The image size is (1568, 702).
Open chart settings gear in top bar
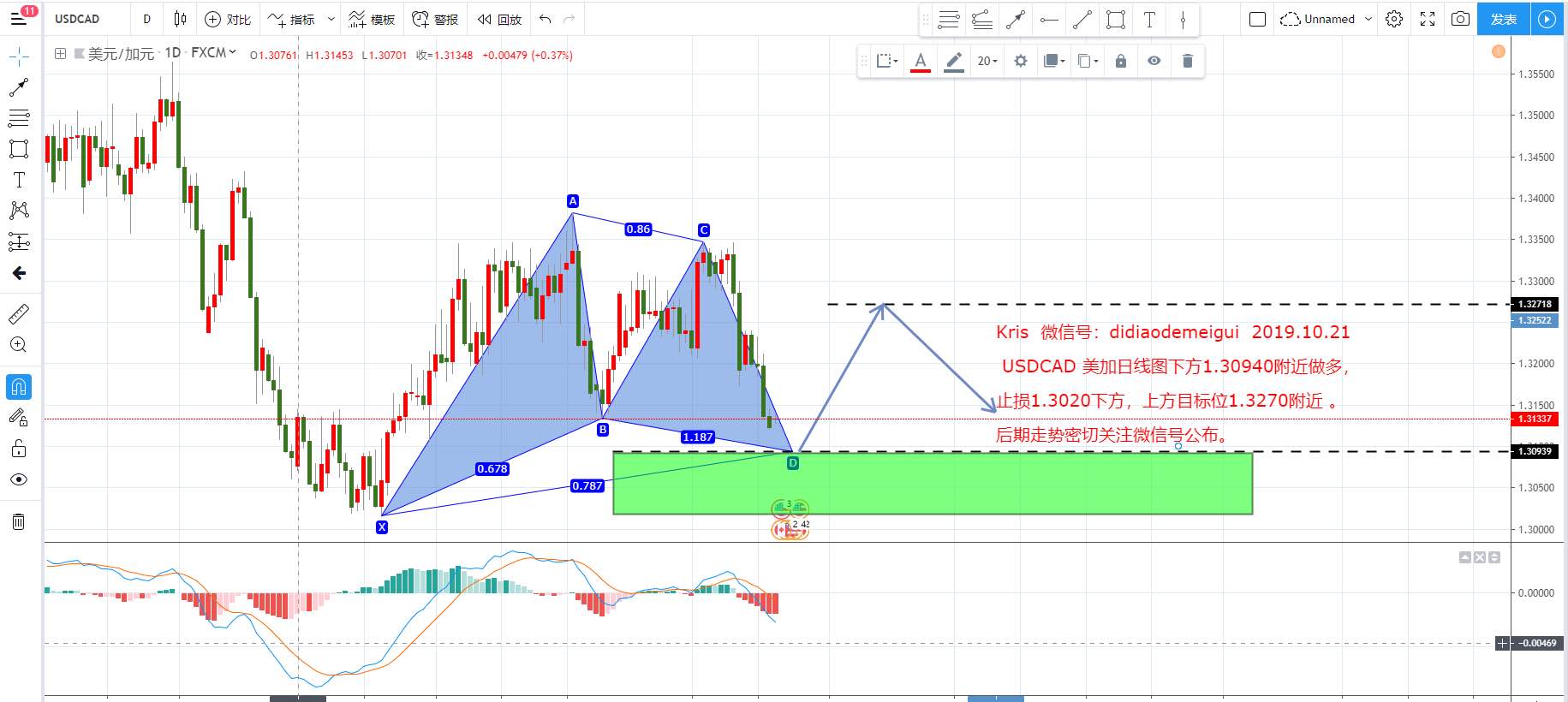click(1394, 19)
